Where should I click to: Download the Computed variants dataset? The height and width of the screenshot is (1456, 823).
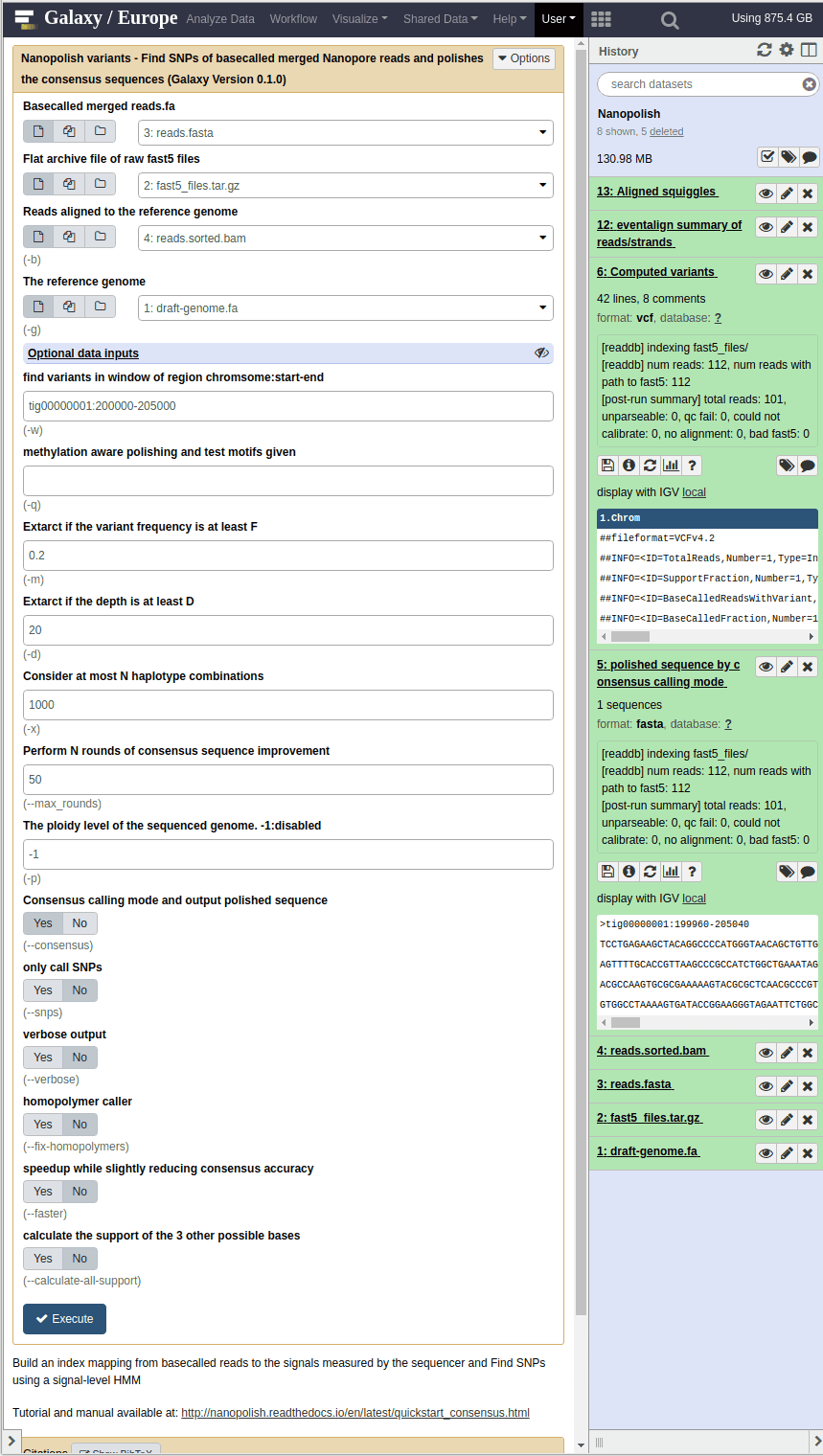point(607,466)
